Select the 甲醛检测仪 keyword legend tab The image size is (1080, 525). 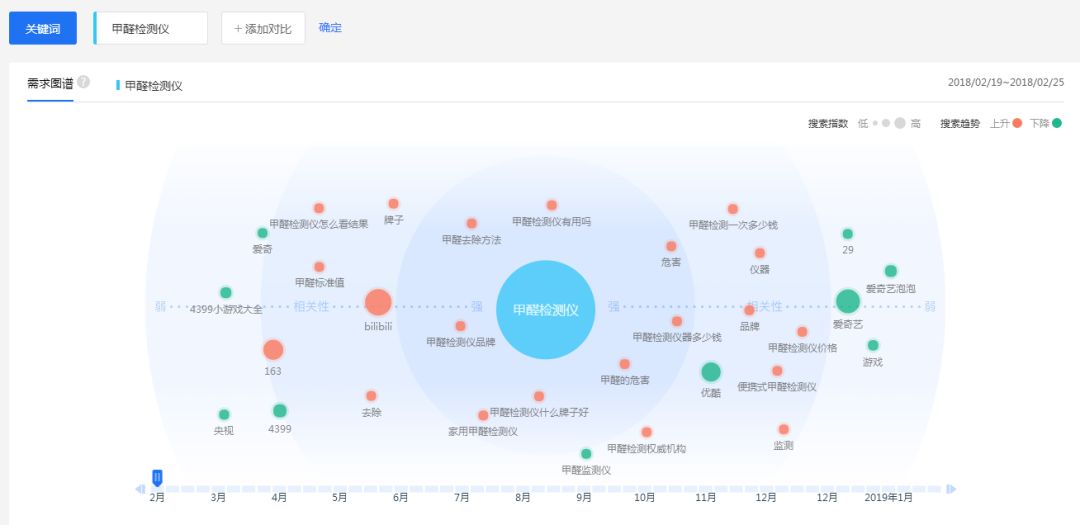(x=153, y=86)
